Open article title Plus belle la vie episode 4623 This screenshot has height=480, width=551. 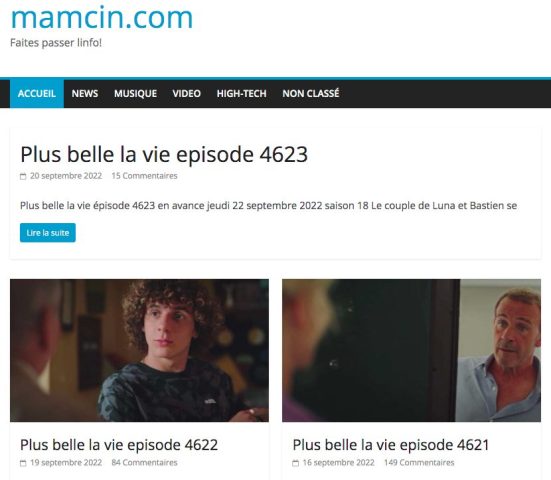coord(164,154)
